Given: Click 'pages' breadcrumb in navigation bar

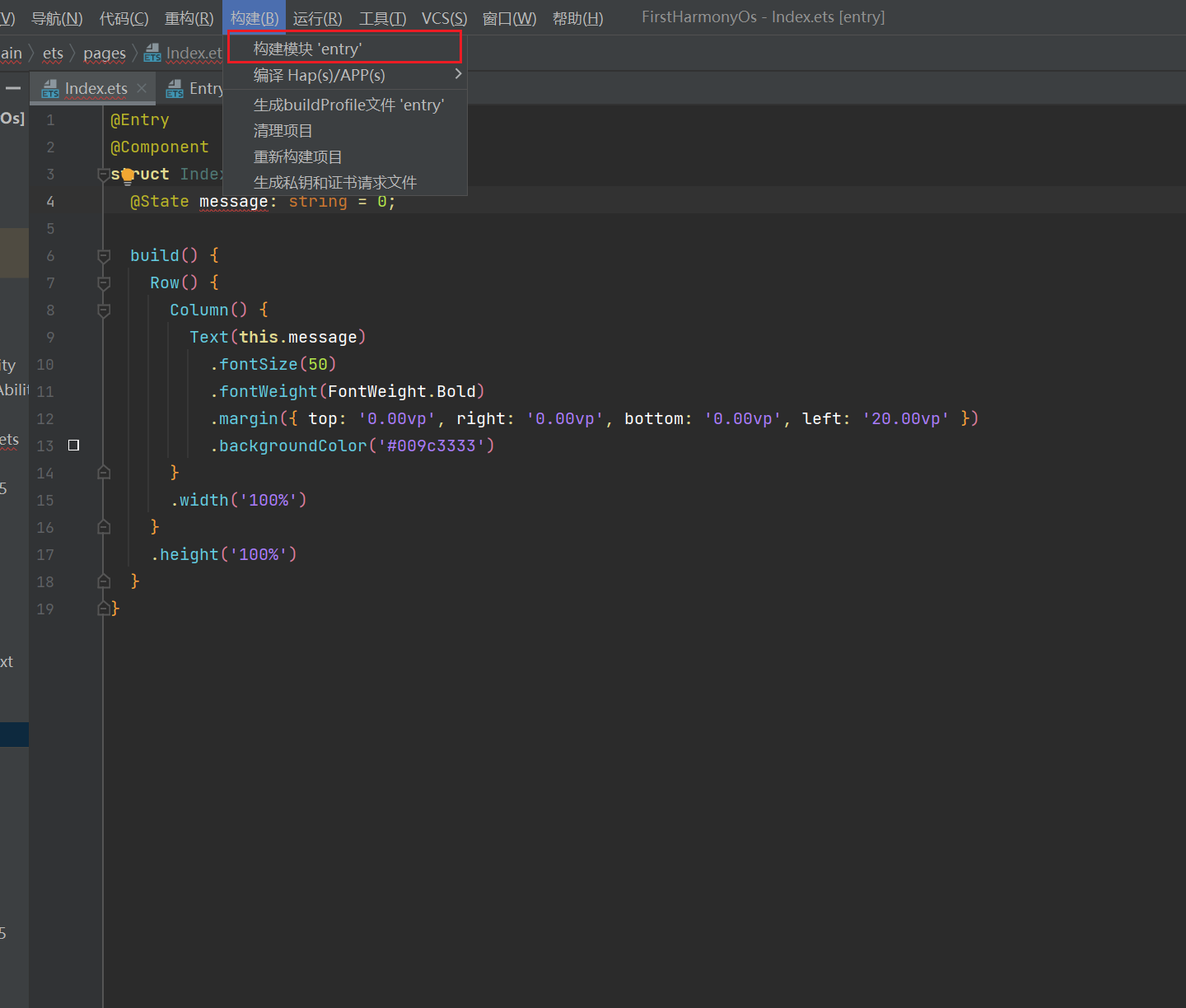Looking at the screenshot, I should coord(105,54).
